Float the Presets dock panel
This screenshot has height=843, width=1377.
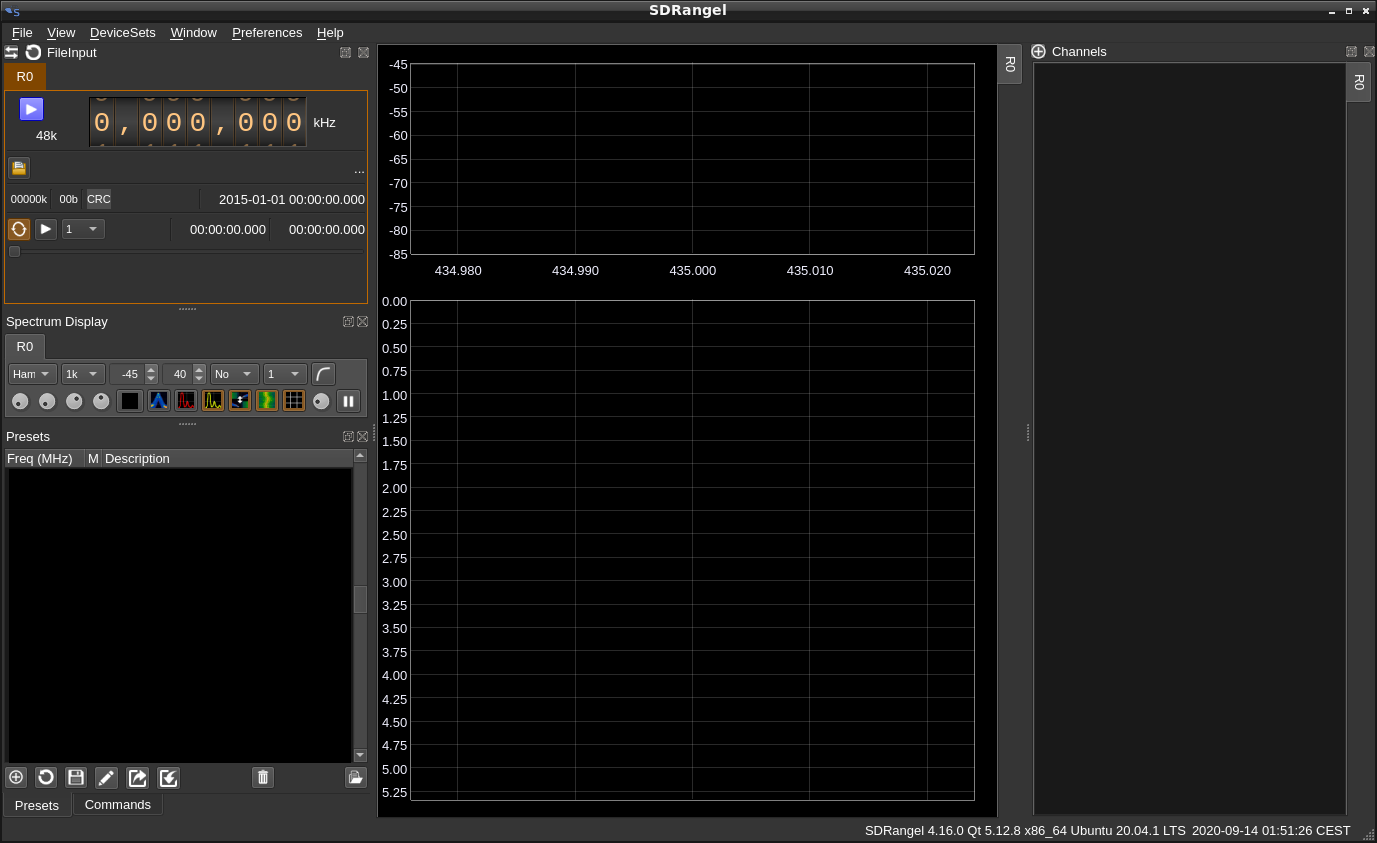348,437
